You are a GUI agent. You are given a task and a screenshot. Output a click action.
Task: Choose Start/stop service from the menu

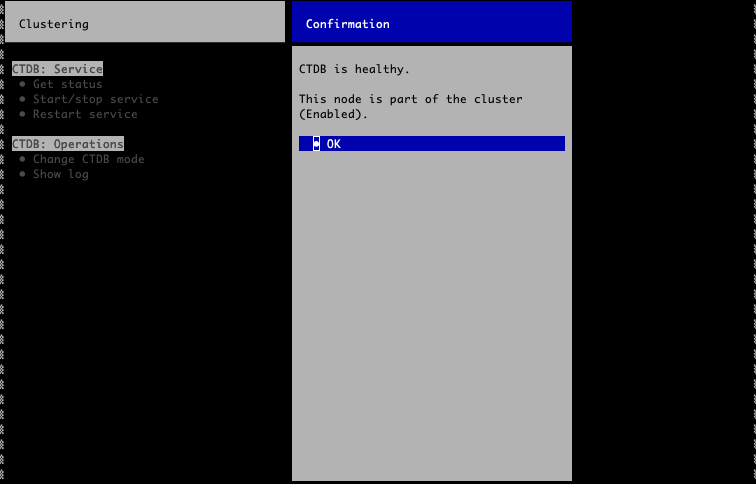[95, 100]
